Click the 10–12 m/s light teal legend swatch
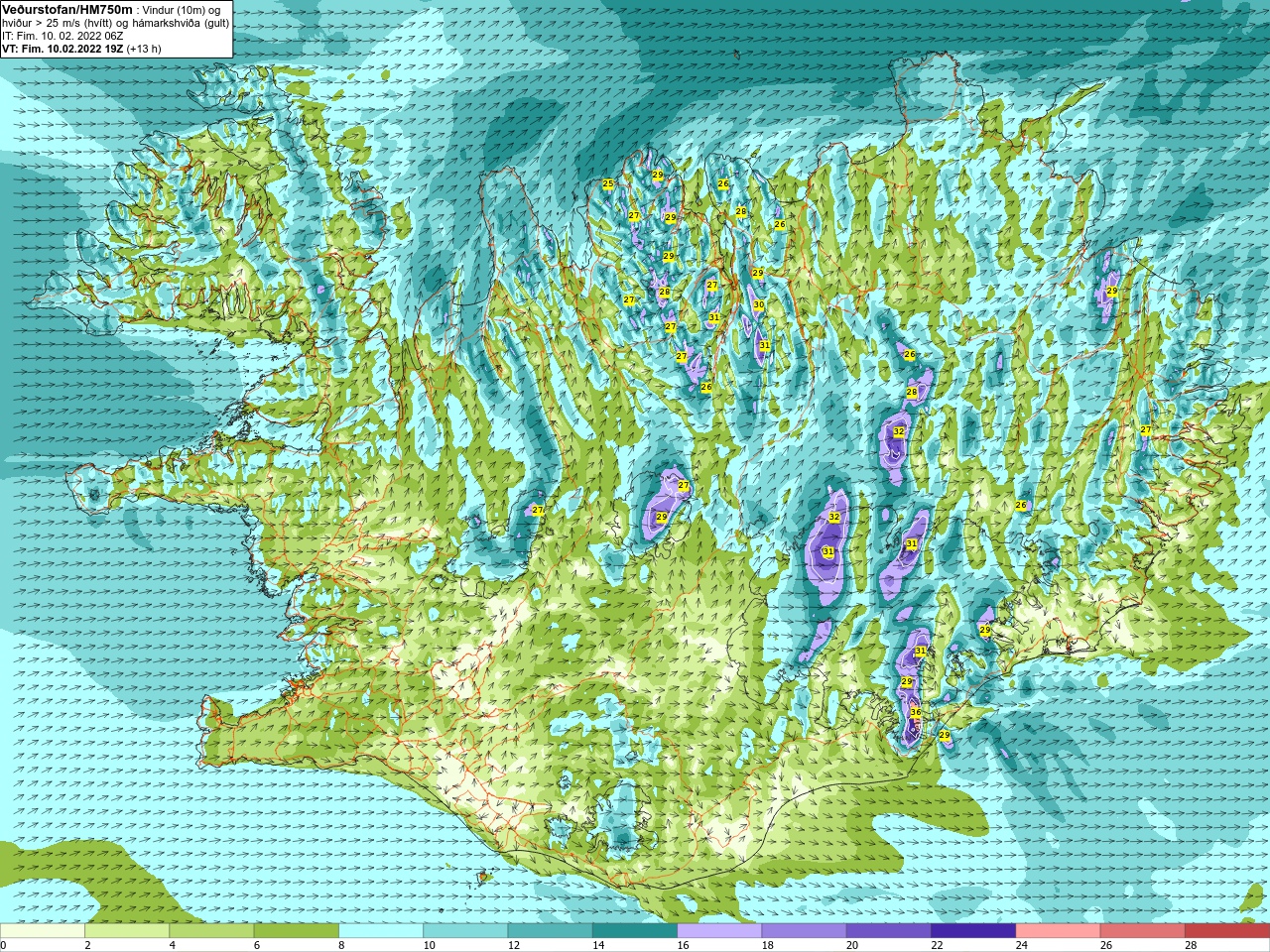1270x952 pixels. [x=465, y=931]
